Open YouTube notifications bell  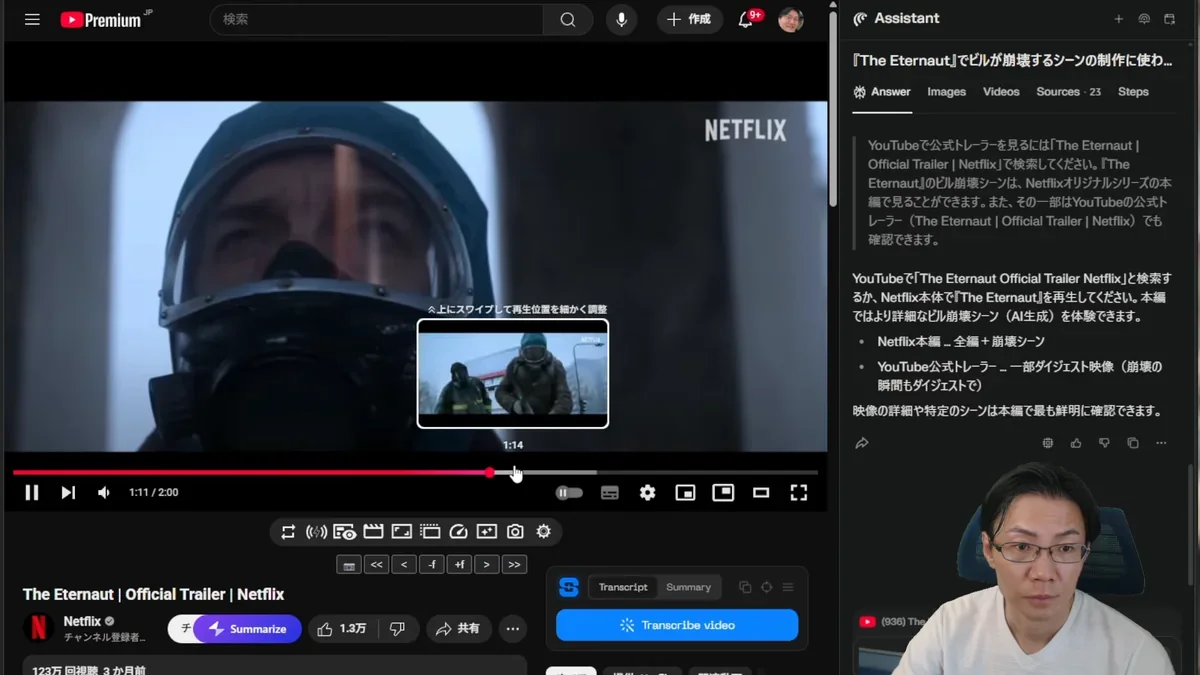746,20
